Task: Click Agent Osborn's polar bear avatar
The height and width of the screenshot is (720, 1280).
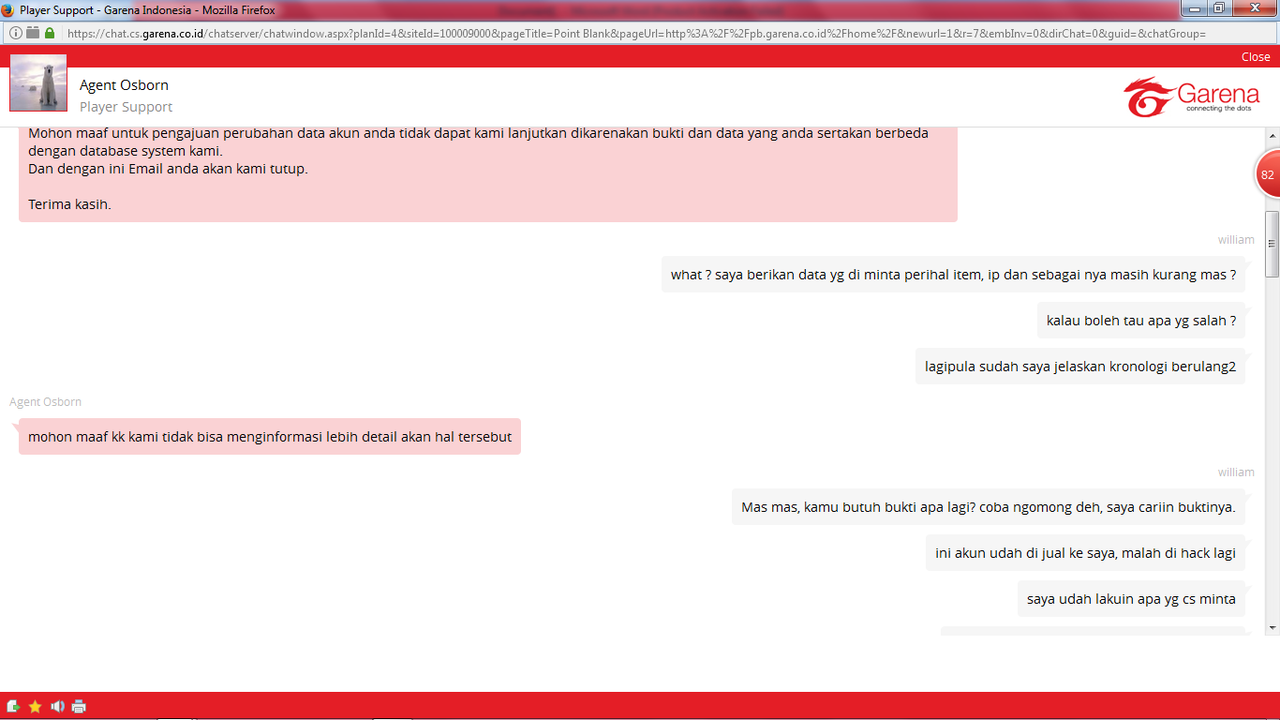Action: (38, 83)
